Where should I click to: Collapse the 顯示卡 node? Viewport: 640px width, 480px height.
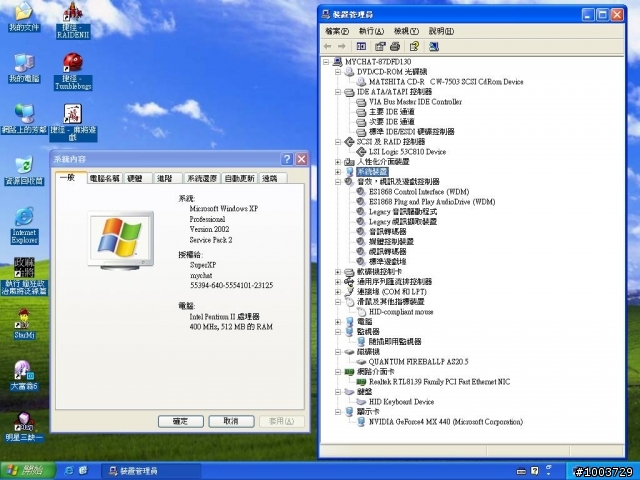click(338, 412)
